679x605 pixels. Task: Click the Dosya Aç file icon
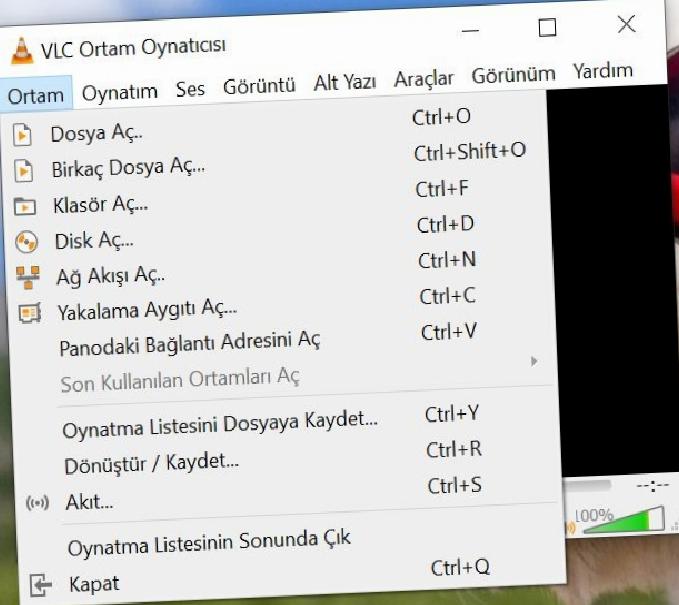pos(22,135)
